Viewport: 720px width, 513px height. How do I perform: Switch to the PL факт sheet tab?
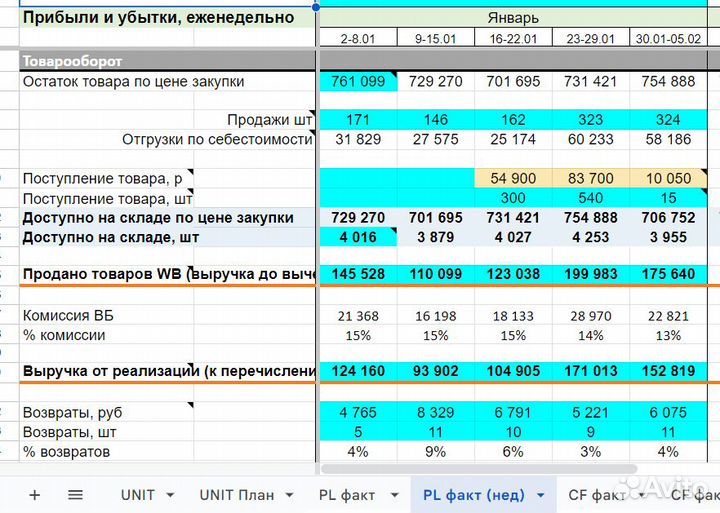(347, 495)
